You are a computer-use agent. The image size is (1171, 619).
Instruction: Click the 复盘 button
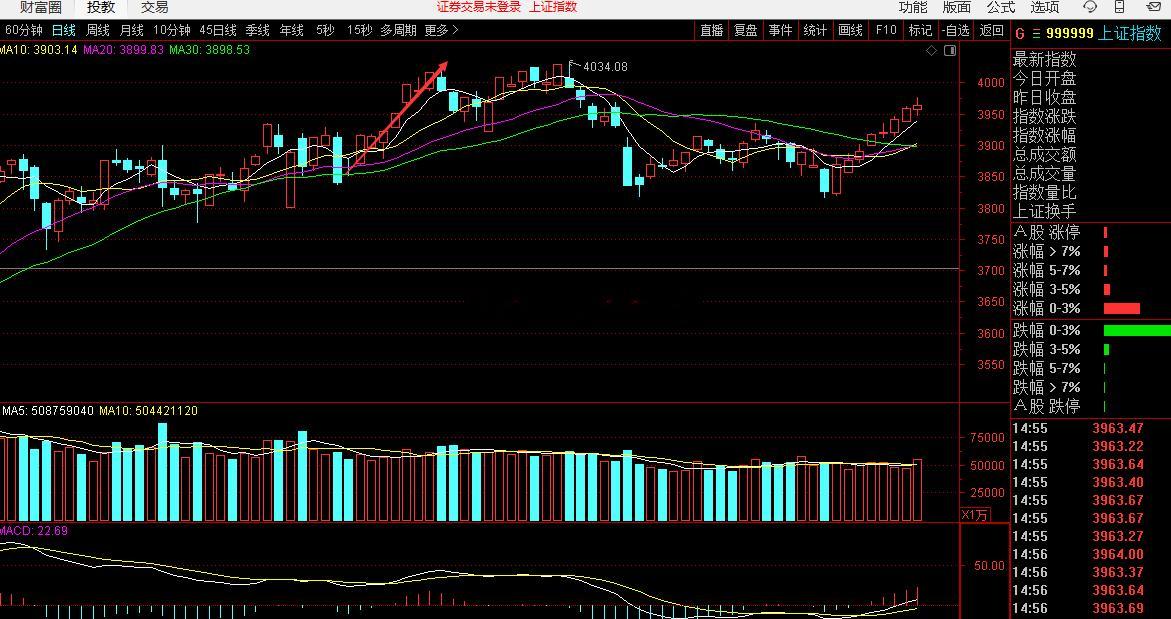coord(745,31)
